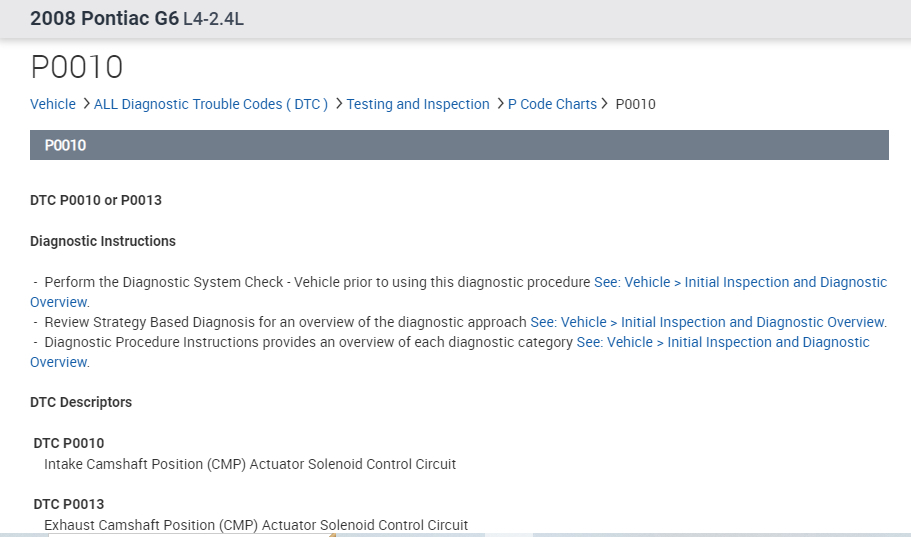Open ALL Diagnostic Trouble Codes breadcrumb
Screen dimensions: 911x537
pos(211,104)
